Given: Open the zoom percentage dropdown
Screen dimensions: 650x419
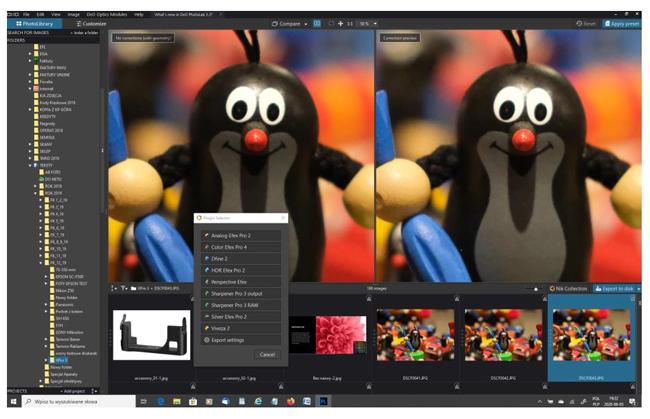Looking at the screenshot, I should coord(375,24).
